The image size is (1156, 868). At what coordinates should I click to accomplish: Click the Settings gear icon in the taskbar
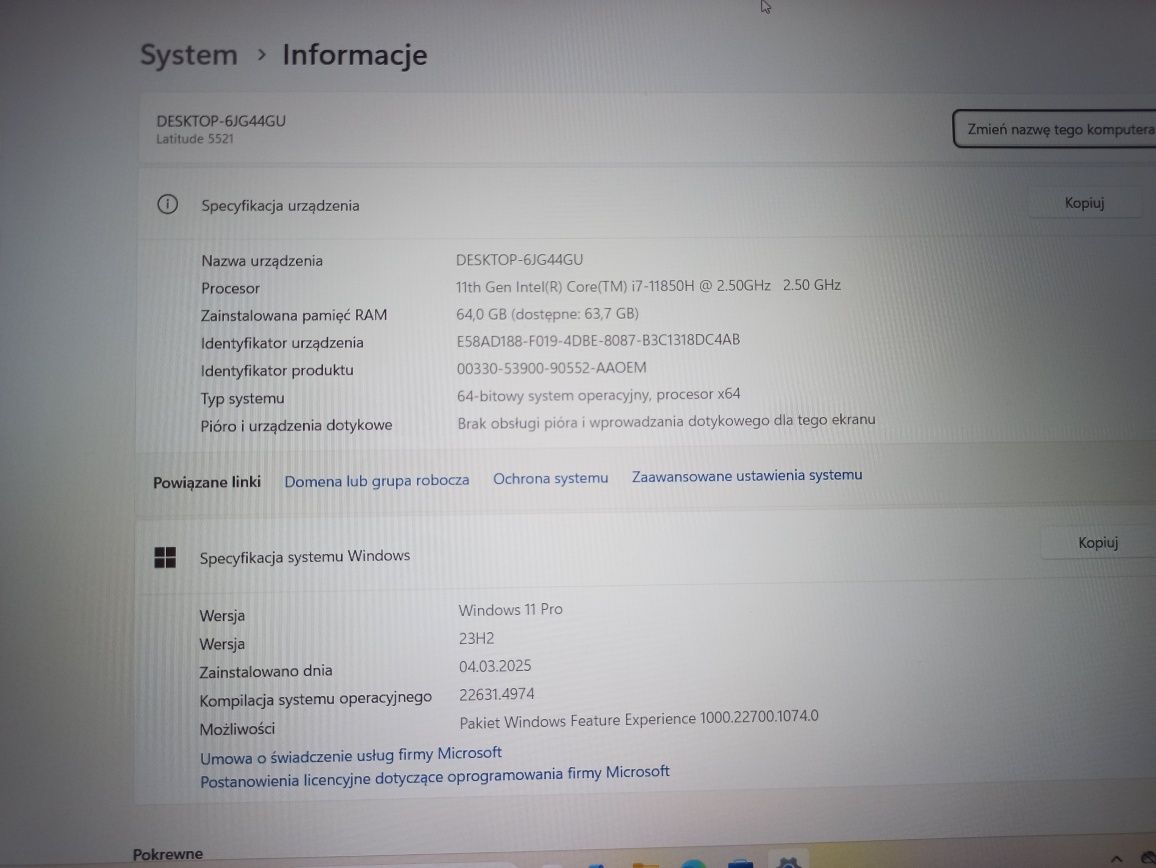[787, 863]
